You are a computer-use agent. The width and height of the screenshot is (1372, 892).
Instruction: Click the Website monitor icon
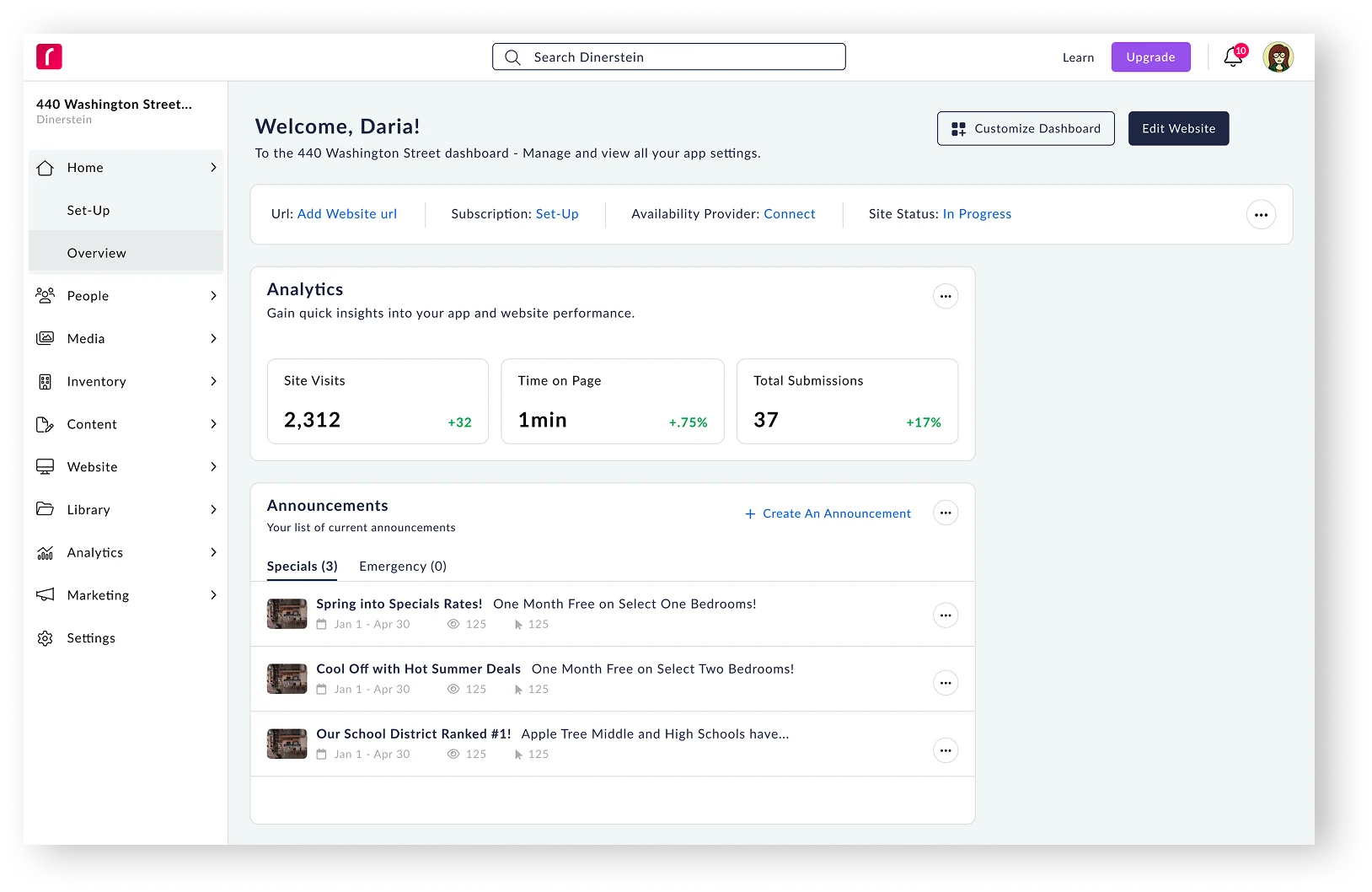[x=46, y=467]
